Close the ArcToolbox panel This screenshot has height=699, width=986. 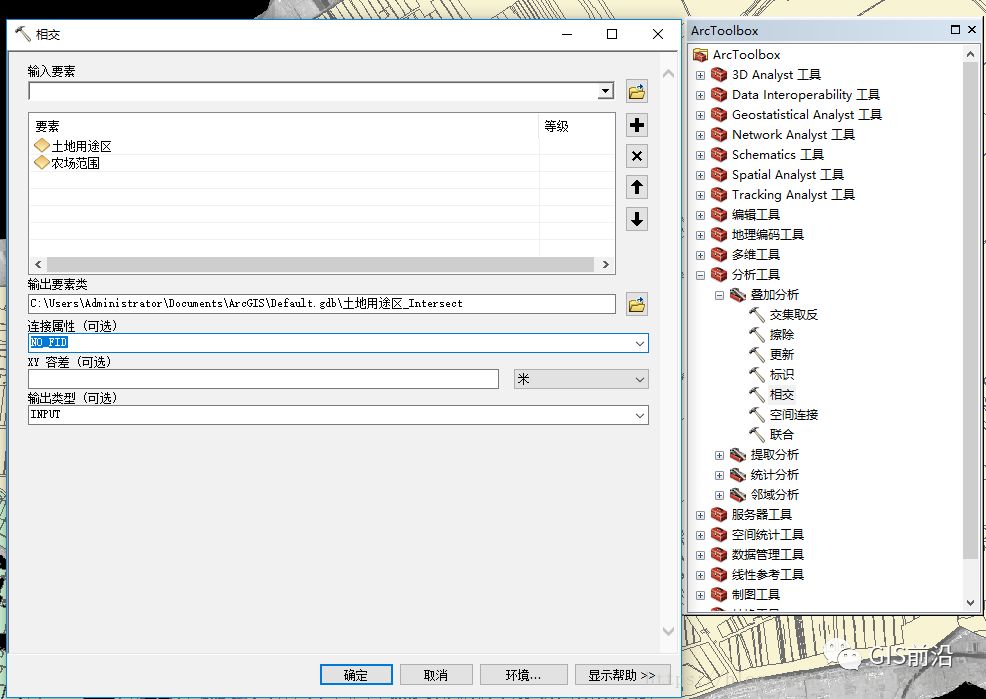(x=972, y=30)
